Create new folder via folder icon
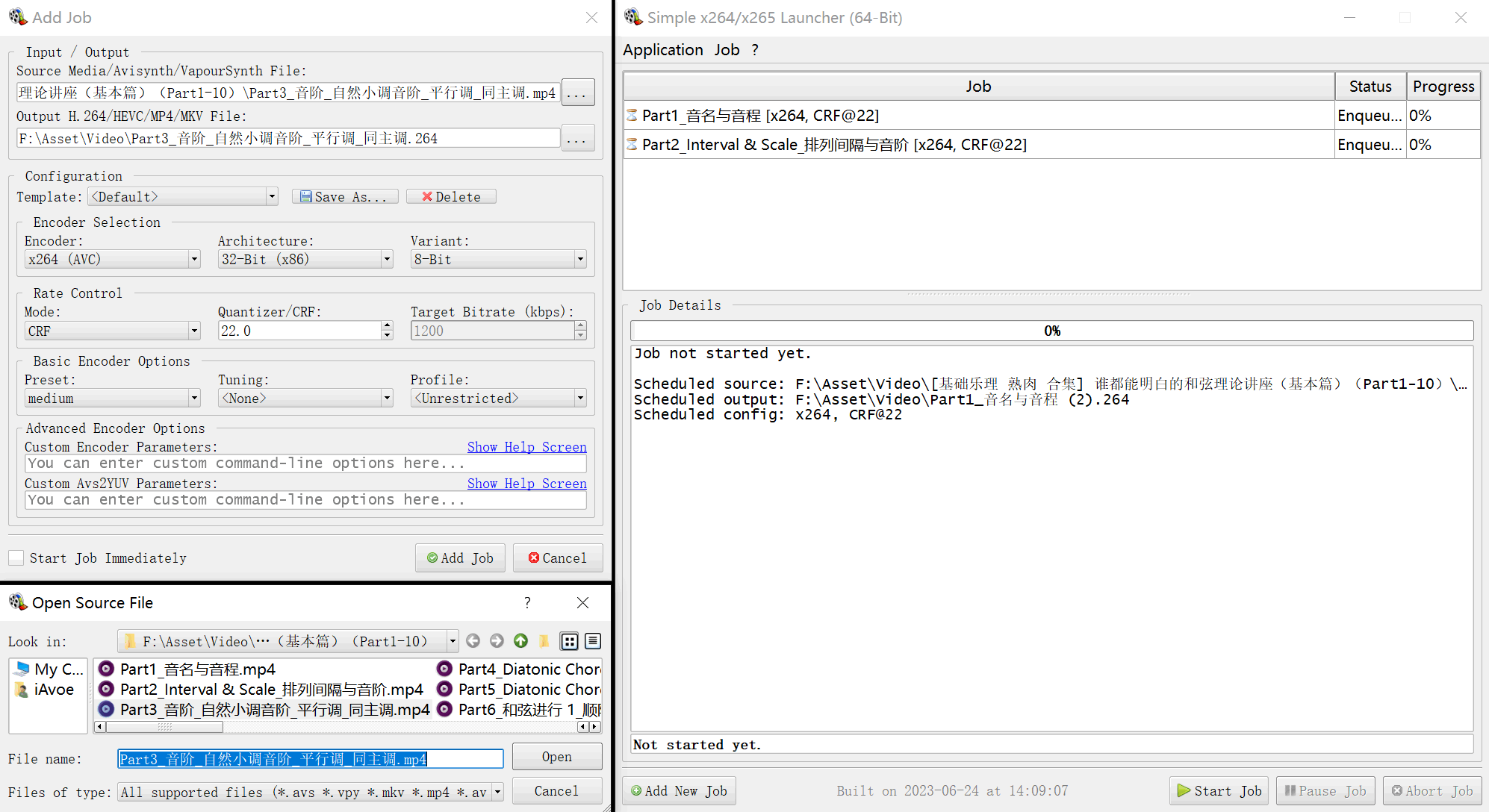The image size is (1489, 812). pyautogui.click(x=544, y=641)
